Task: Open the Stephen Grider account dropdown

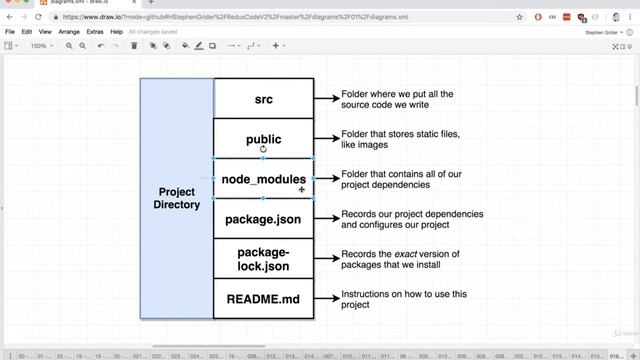Action: pos(604,32)
